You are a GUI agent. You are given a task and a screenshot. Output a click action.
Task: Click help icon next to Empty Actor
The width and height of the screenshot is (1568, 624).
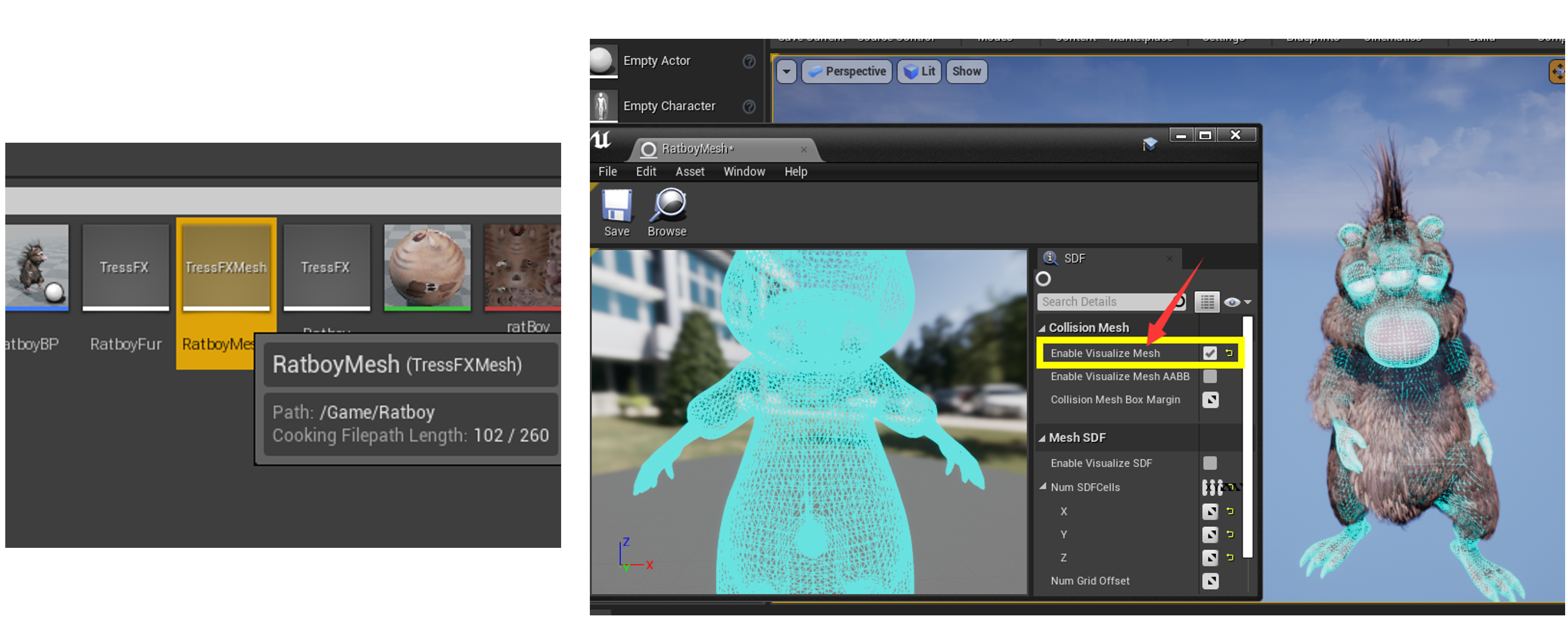(x=749, y=61)
